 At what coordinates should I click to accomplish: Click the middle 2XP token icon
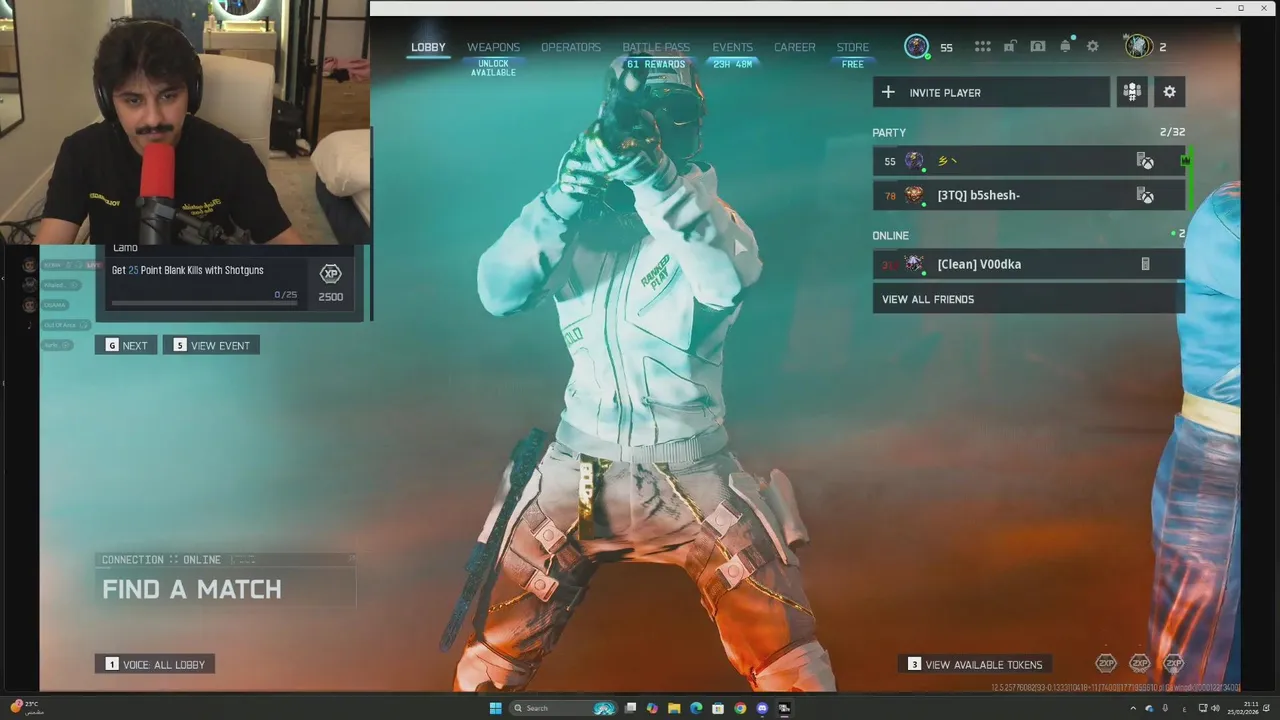pos(1140,663)
